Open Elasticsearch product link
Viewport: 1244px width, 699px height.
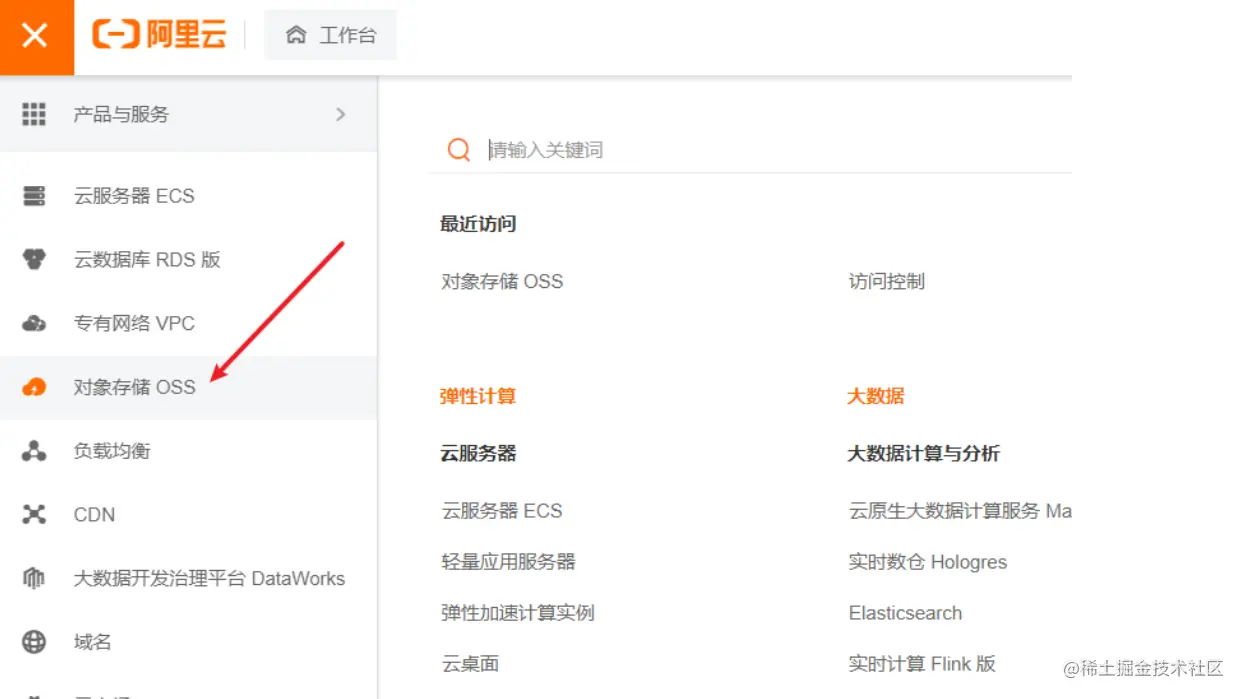(906, 613)
